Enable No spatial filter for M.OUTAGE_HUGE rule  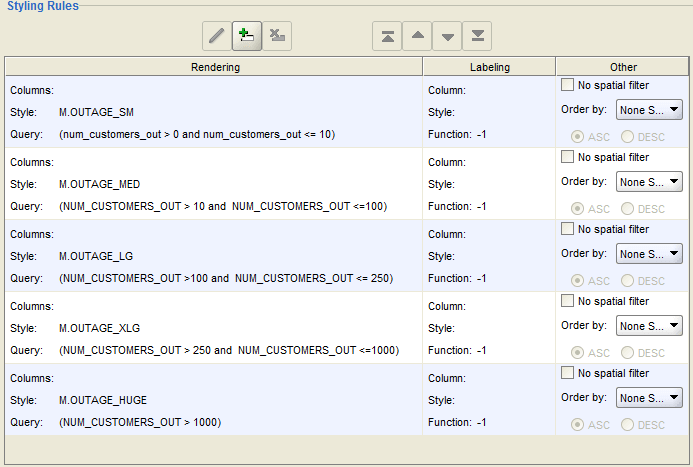pos(567,373)
